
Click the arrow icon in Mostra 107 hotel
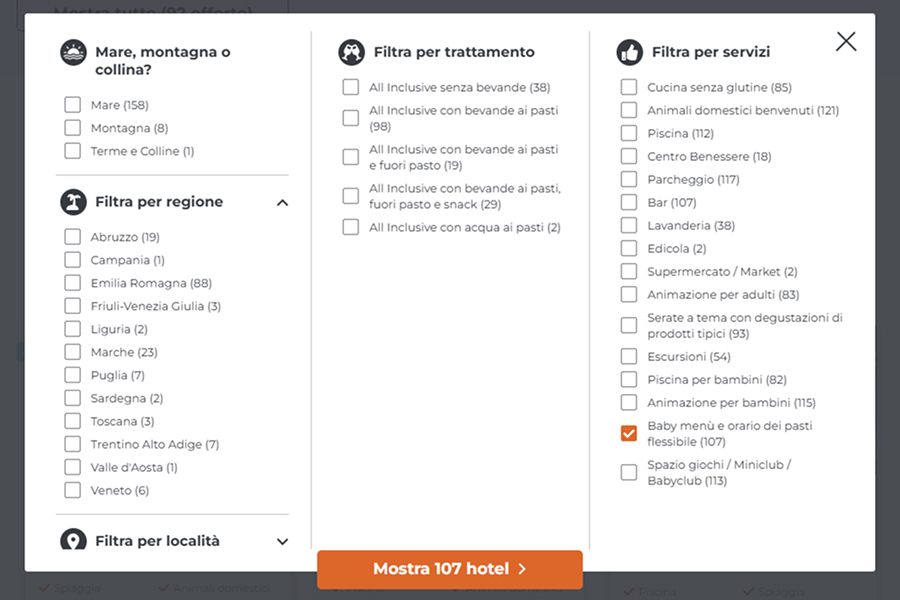click(522, 568)
